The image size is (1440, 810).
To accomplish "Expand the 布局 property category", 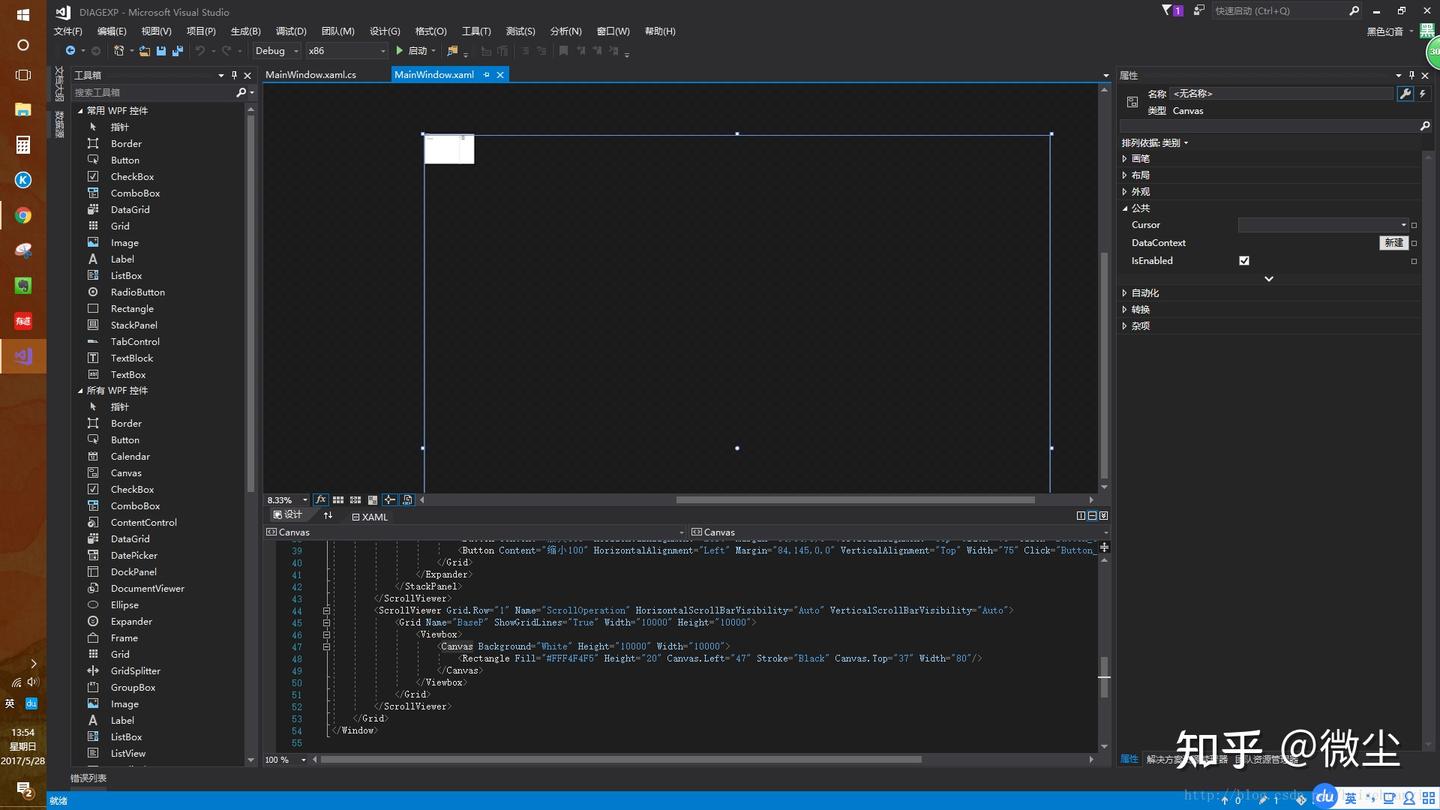I will (1139, 175).
